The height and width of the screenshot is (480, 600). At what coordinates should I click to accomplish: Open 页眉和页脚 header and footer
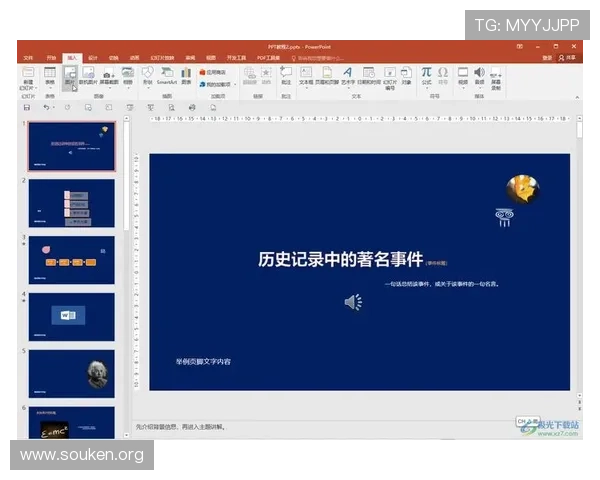(327, 75)
